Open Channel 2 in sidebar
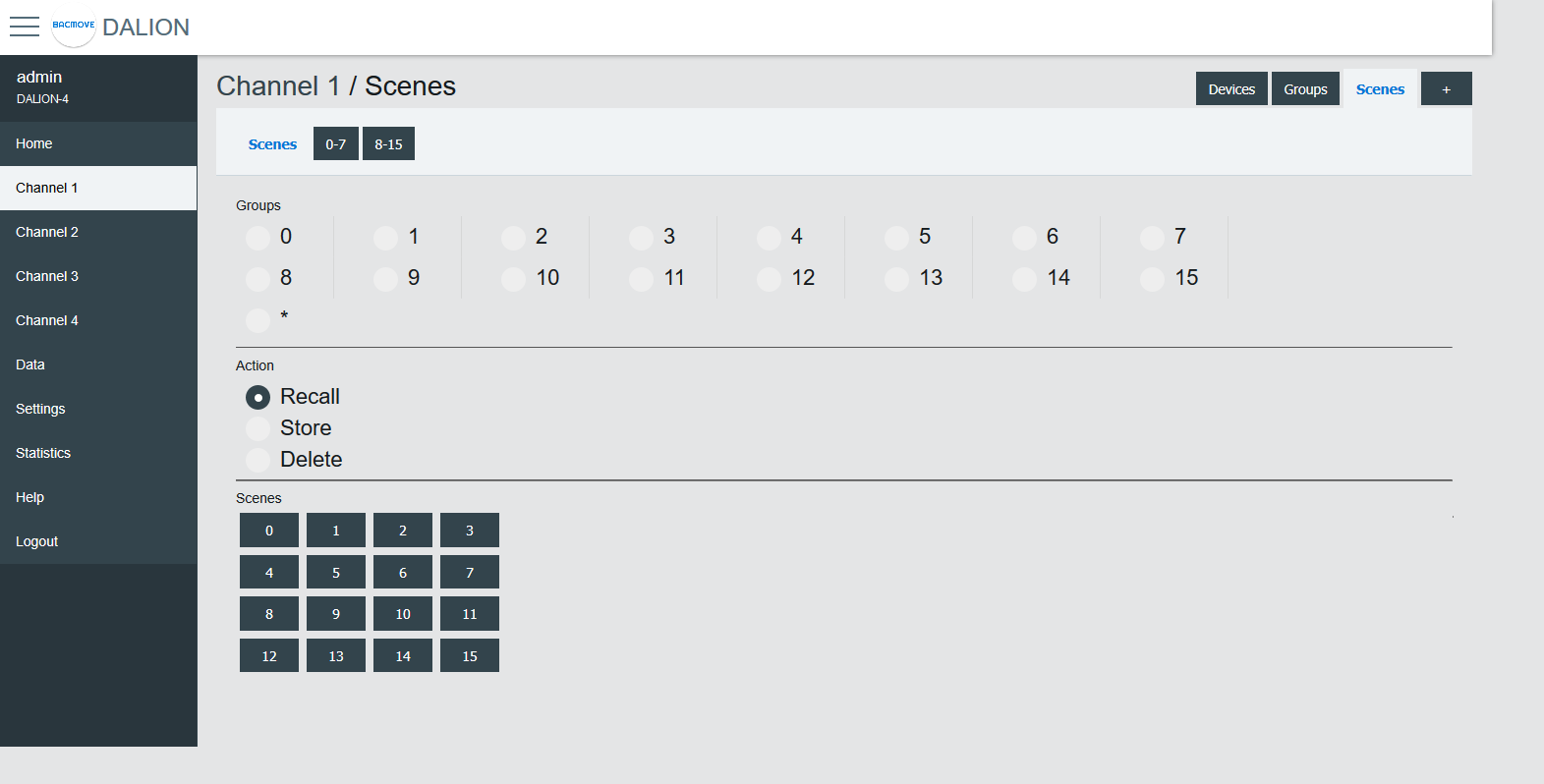This screenshot has width=1544, height=784. tap(47, 232)
